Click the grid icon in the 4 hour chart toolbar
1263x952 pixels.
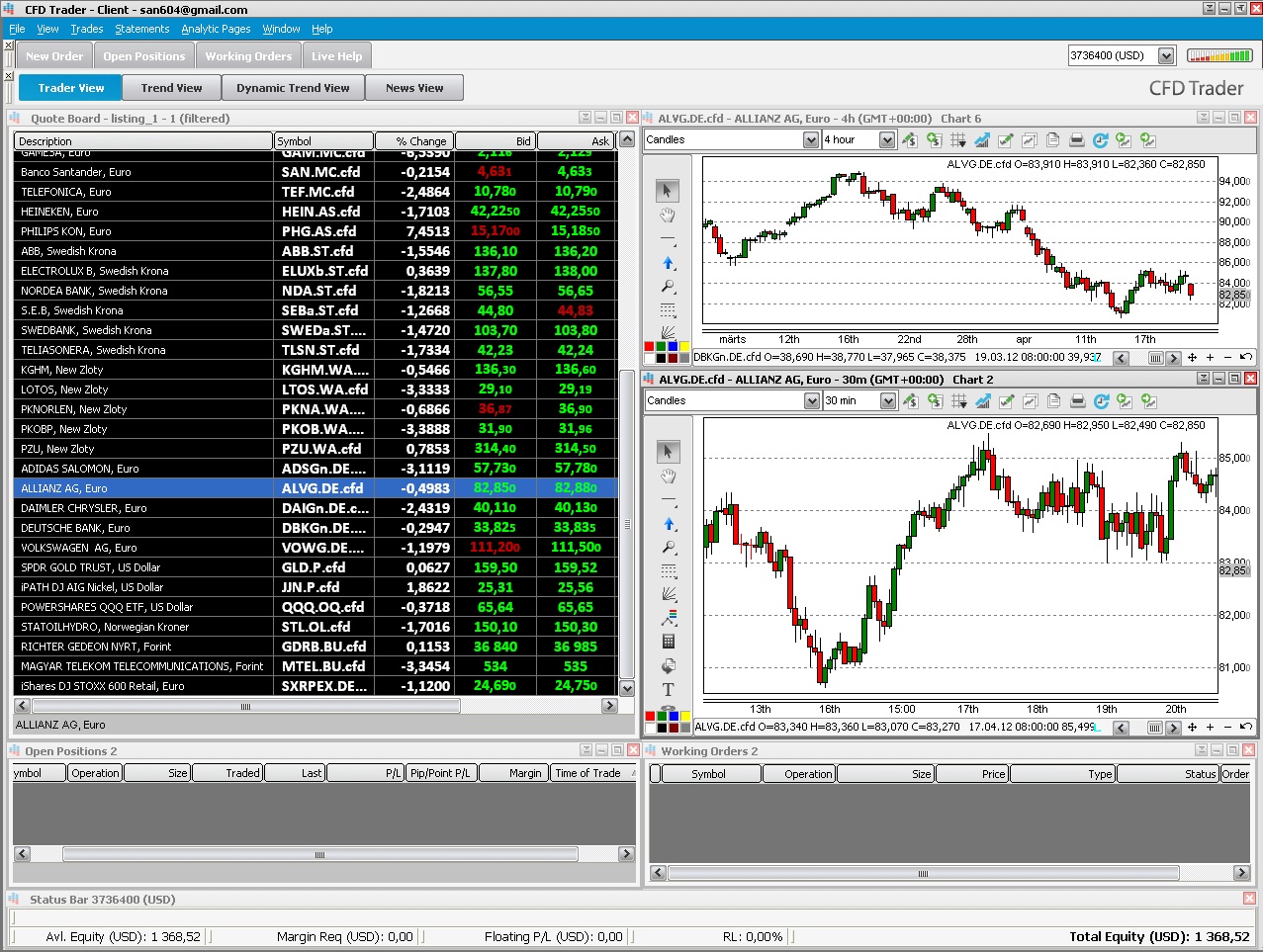point(957,140)
